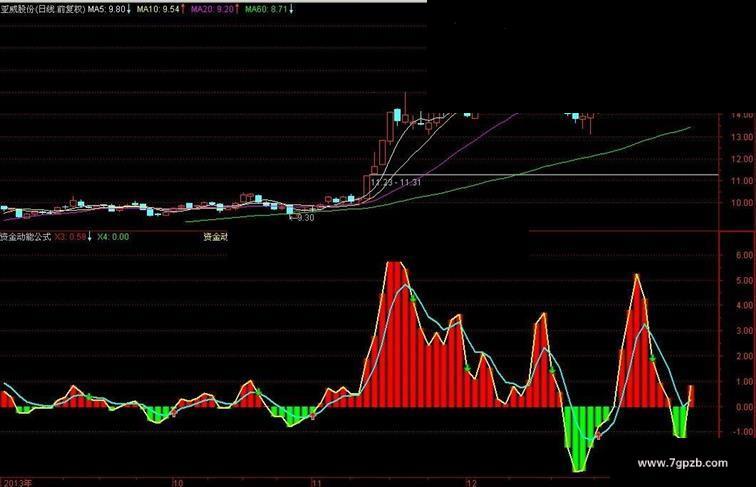Click the 亚威股份 daily chart title
The width and height of the screenshot is (756, 487).
[43, 9]
